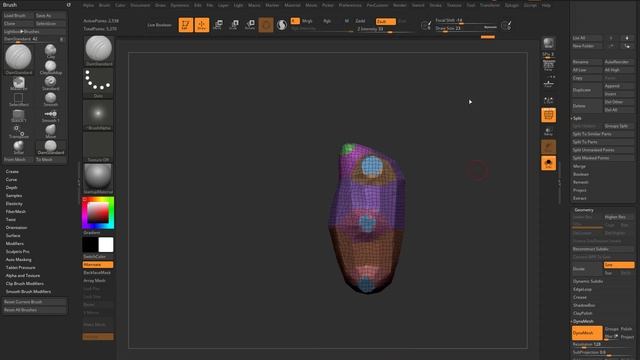Open the Material menu
Image resolution: width=640 pixels, height=360 pixels.
coord(292,5)
